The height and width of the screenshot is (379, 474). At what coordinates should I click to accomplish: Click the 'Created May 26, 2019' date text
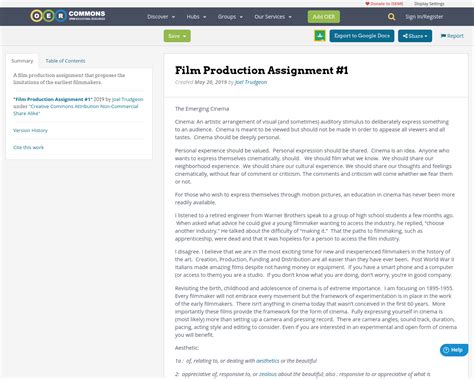click(x=201, y=82)
